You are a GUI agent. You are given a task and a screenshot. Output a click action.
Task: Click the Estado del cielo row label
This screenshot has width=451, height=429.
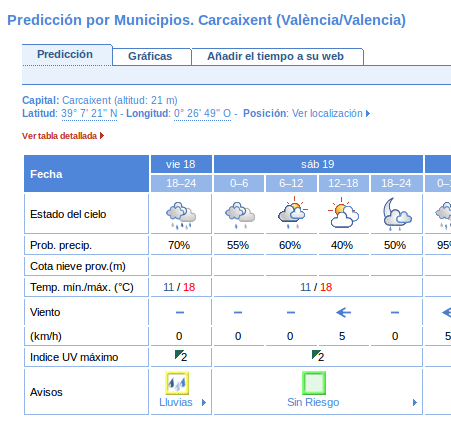68,214
